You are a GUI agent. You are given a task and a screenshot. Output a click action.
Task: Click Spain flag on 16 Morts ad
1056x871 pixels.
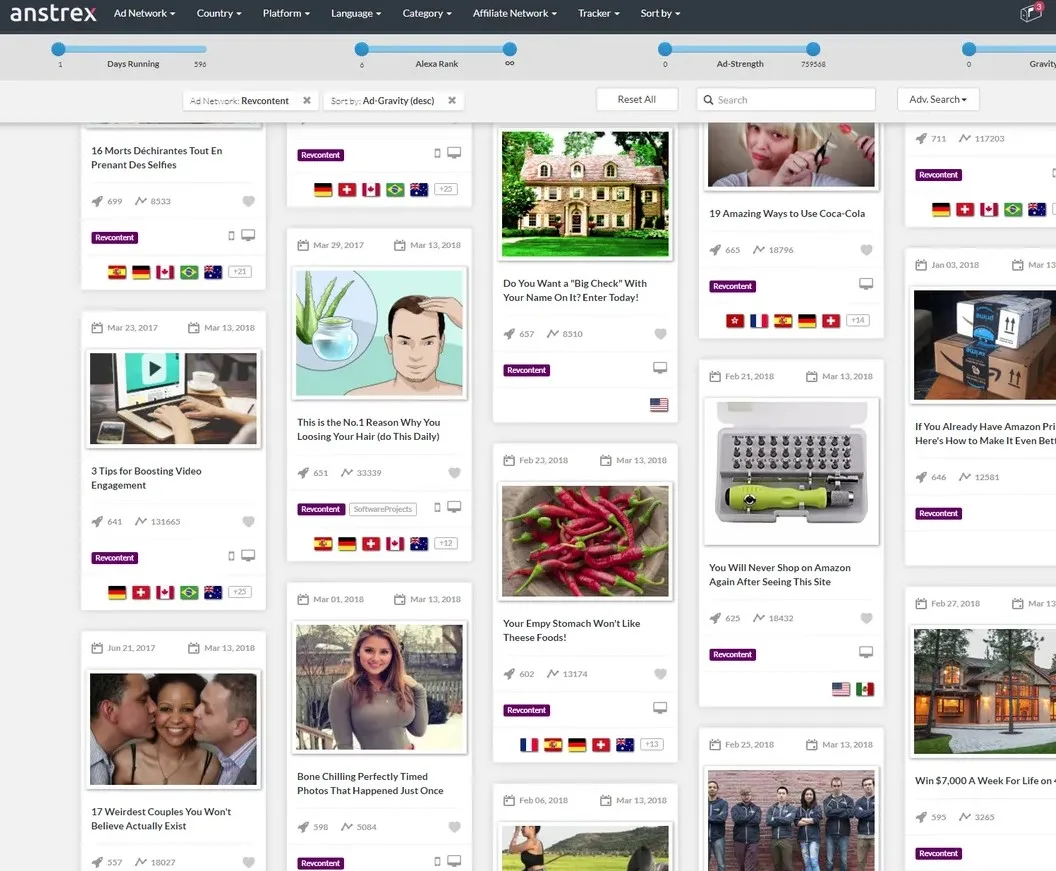point(117,272)
